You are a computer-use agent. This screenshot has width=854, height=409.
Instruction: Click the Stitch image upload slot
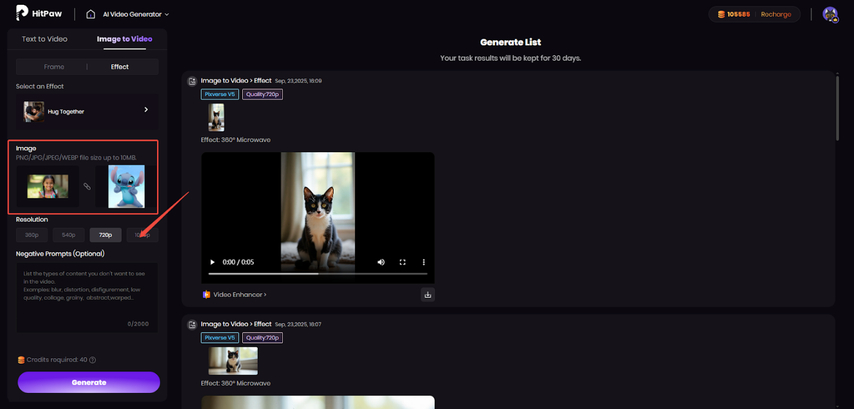pyautogui.click(x=126, y=186)
